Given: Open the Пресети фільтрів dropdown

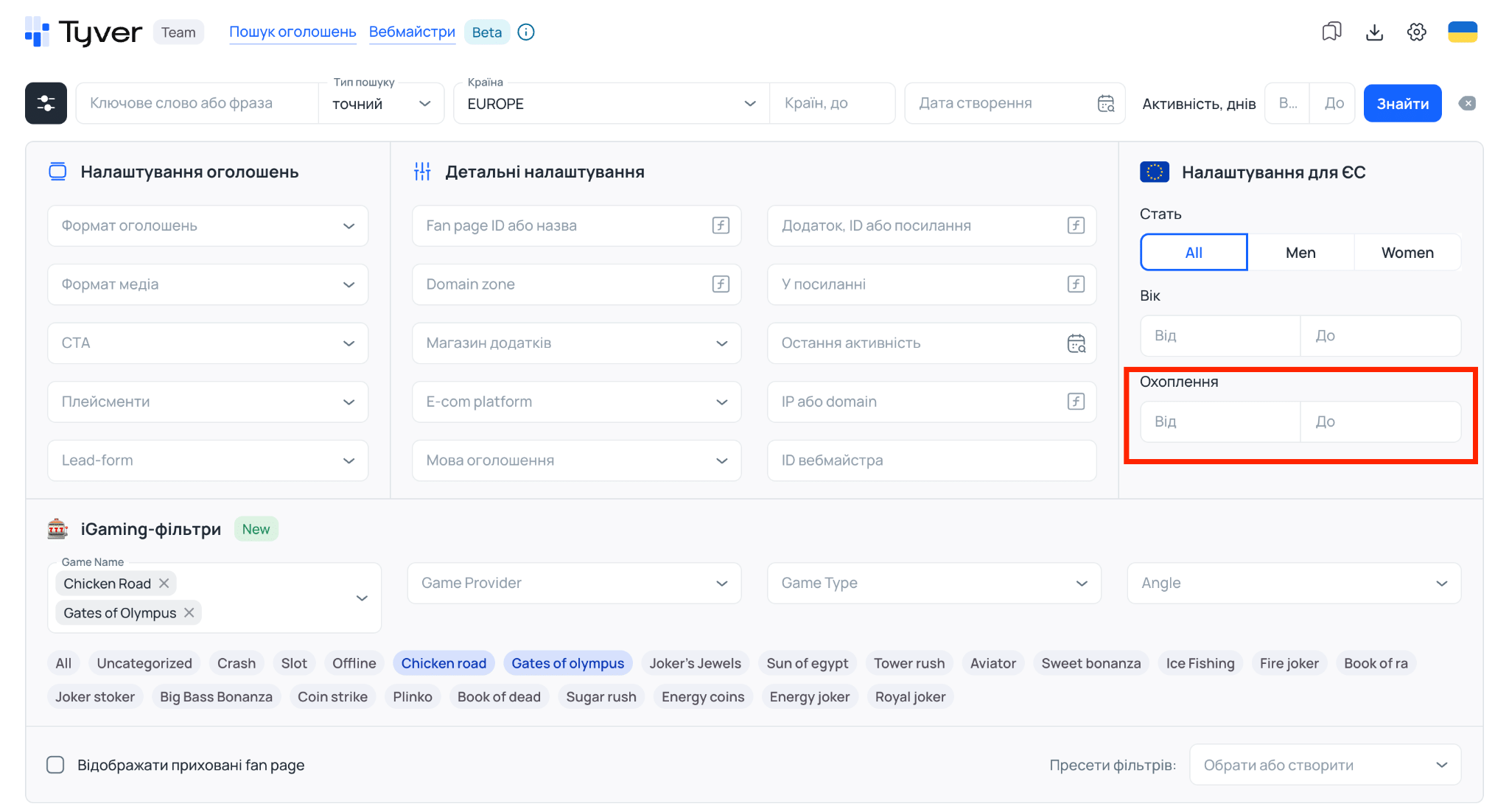Looking at the screenshot, I should 1325,765.
